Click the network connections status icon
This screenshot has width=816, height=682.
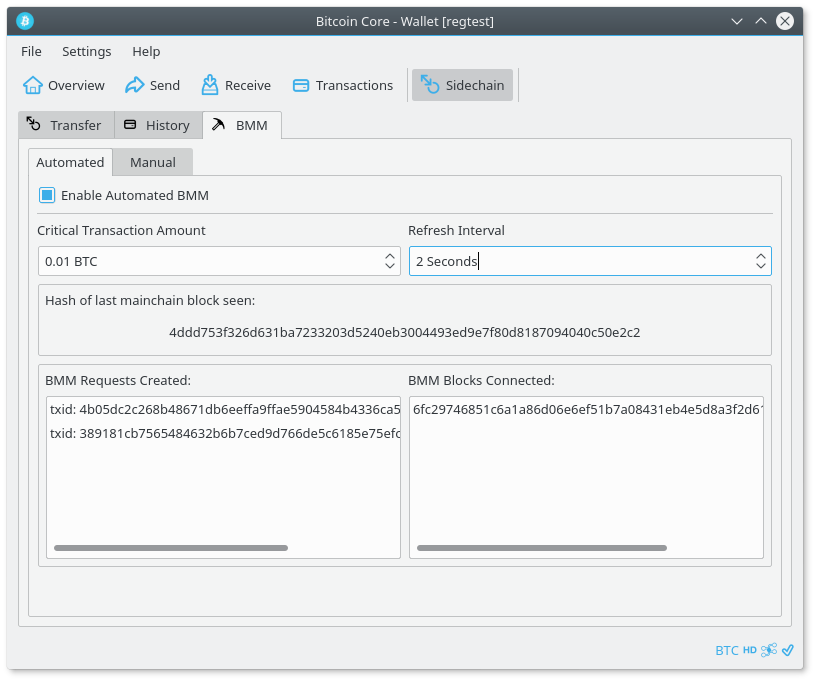coord(769,650)
